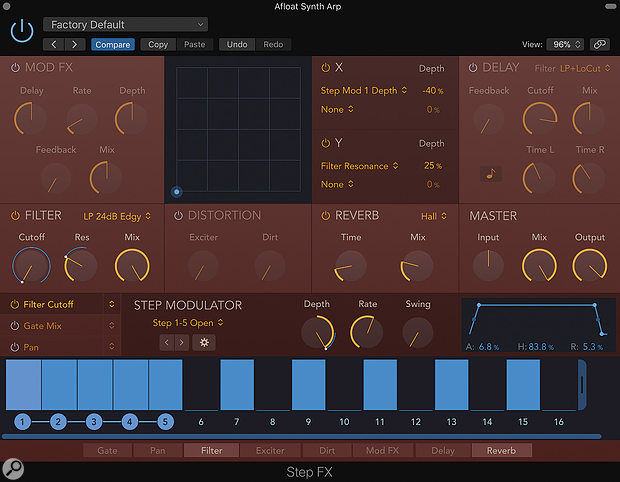Viewport: 620px width, 482px height.
Task: Select the Mod FX tab
Action: pos(382,450)
